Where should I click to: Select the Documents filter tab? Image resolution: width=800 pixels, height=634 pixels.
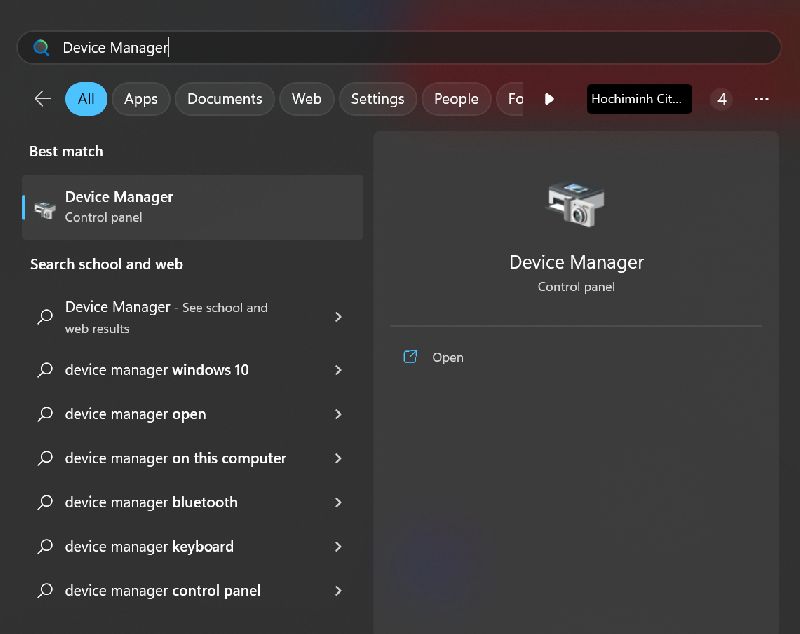coord(224,99)
